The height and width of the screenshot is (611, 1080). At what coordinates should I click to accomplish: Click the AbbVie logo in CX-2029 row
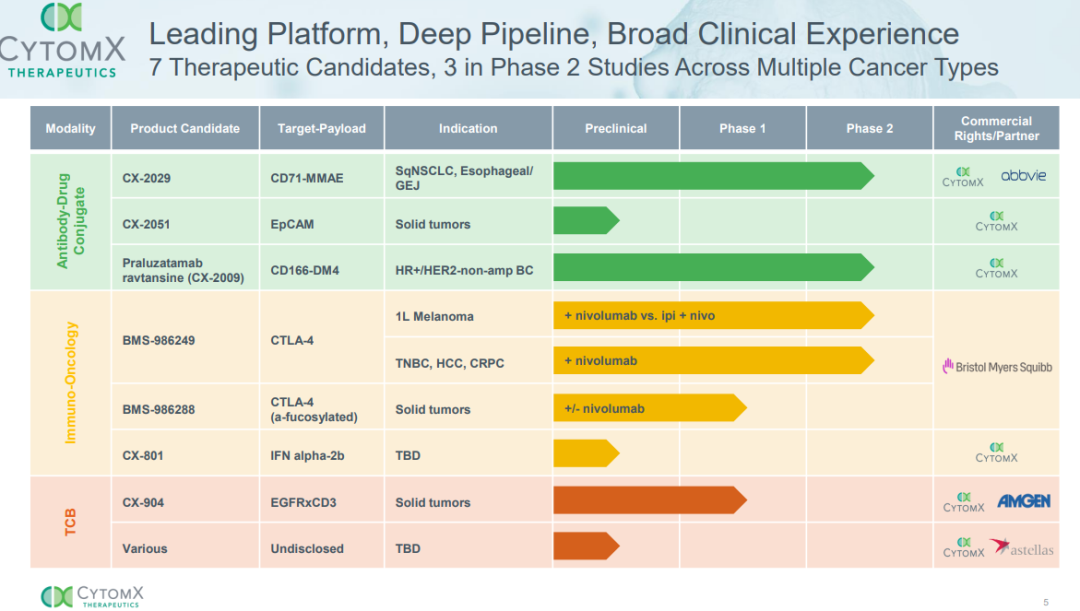[x=1023, y=175]
